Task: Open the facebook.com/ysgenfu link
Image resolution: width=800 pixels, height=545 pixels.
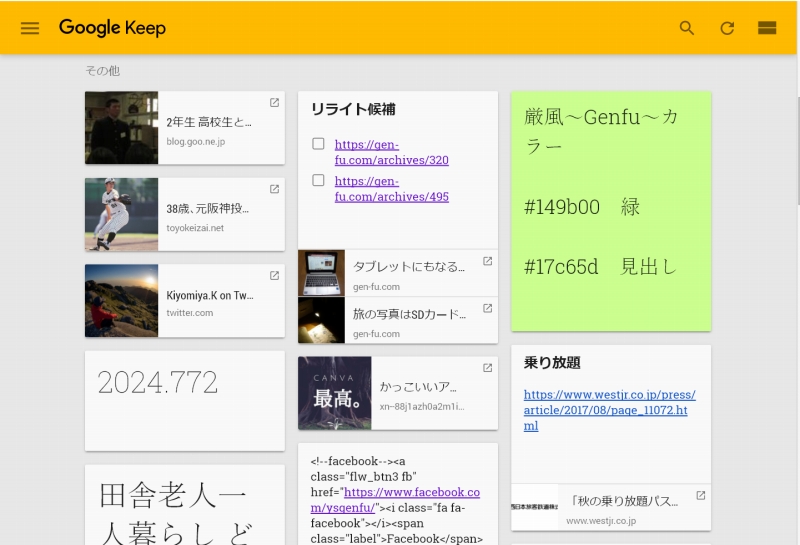Action: [395, 500]
